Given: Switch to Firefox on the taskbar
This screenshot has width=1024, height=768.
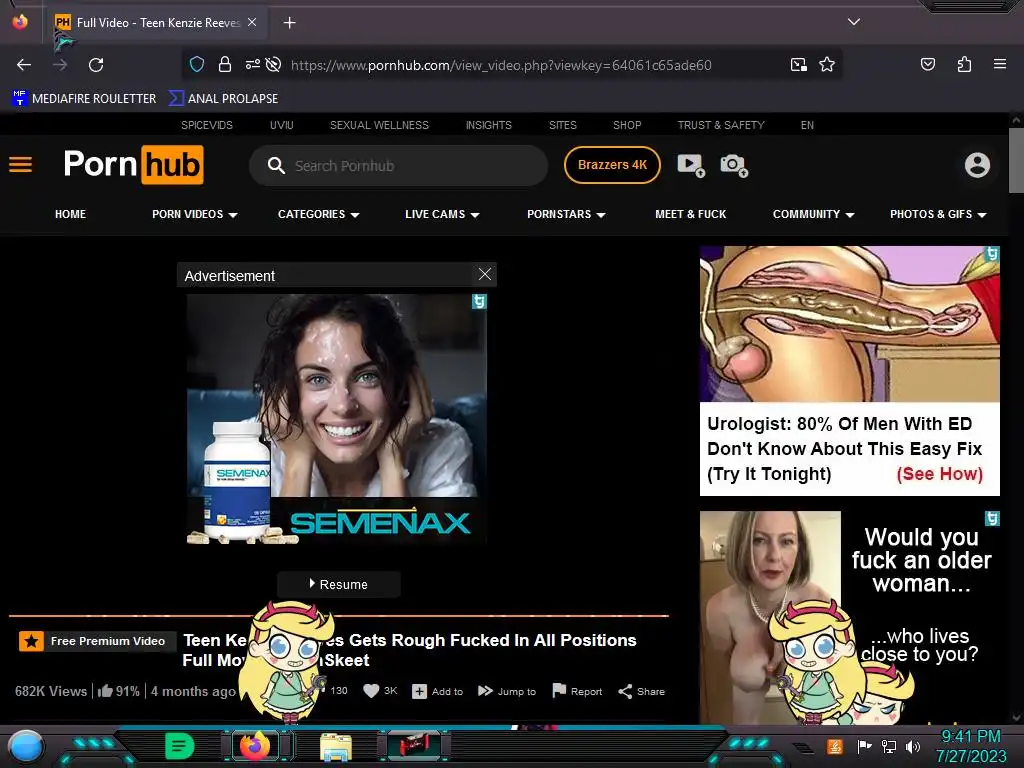Looking at the screenshot, I should point(255,746).
